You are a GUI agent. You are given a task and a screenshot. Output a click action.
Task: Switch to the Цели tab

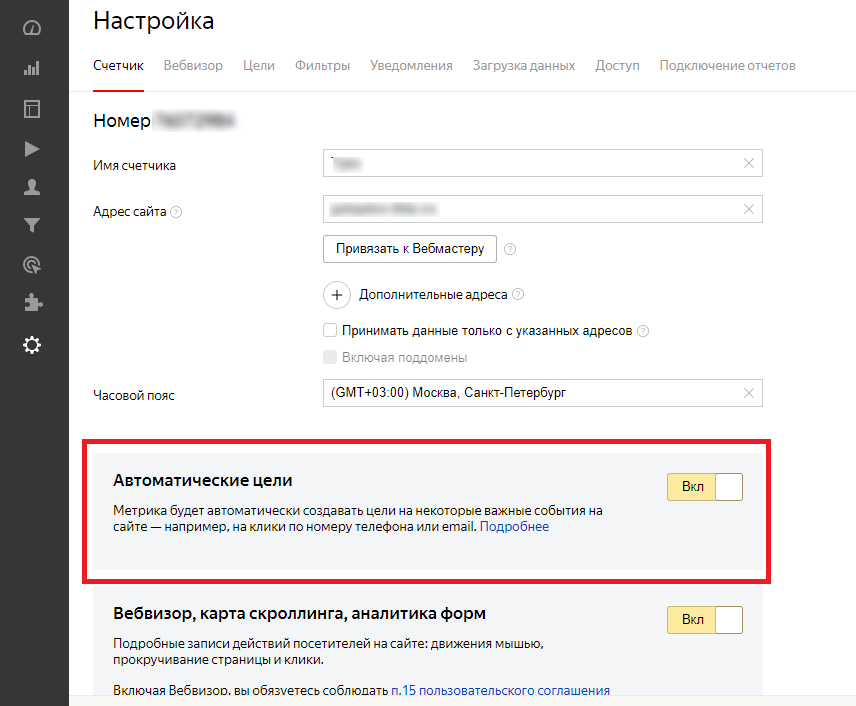click(259, 66)
